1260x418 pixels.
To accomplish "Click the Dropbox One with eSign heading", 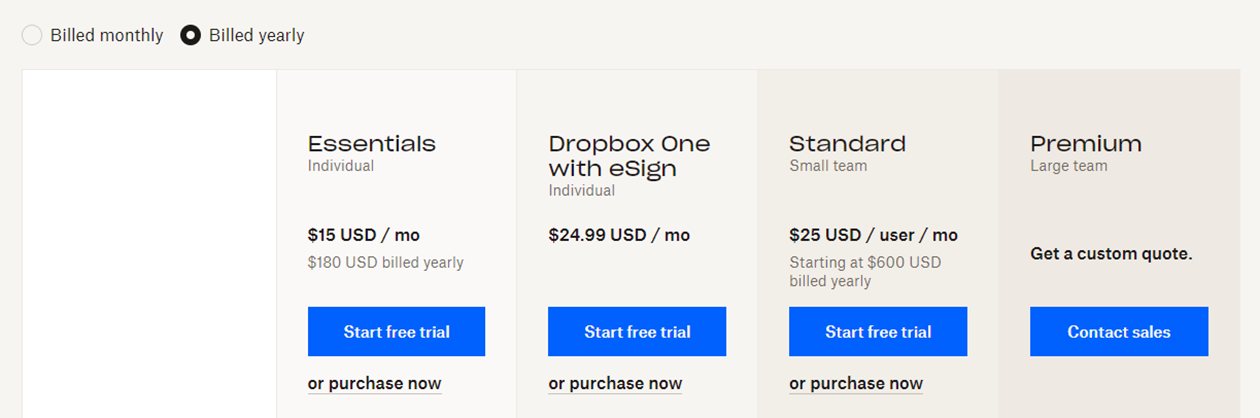I will point(629,156).
